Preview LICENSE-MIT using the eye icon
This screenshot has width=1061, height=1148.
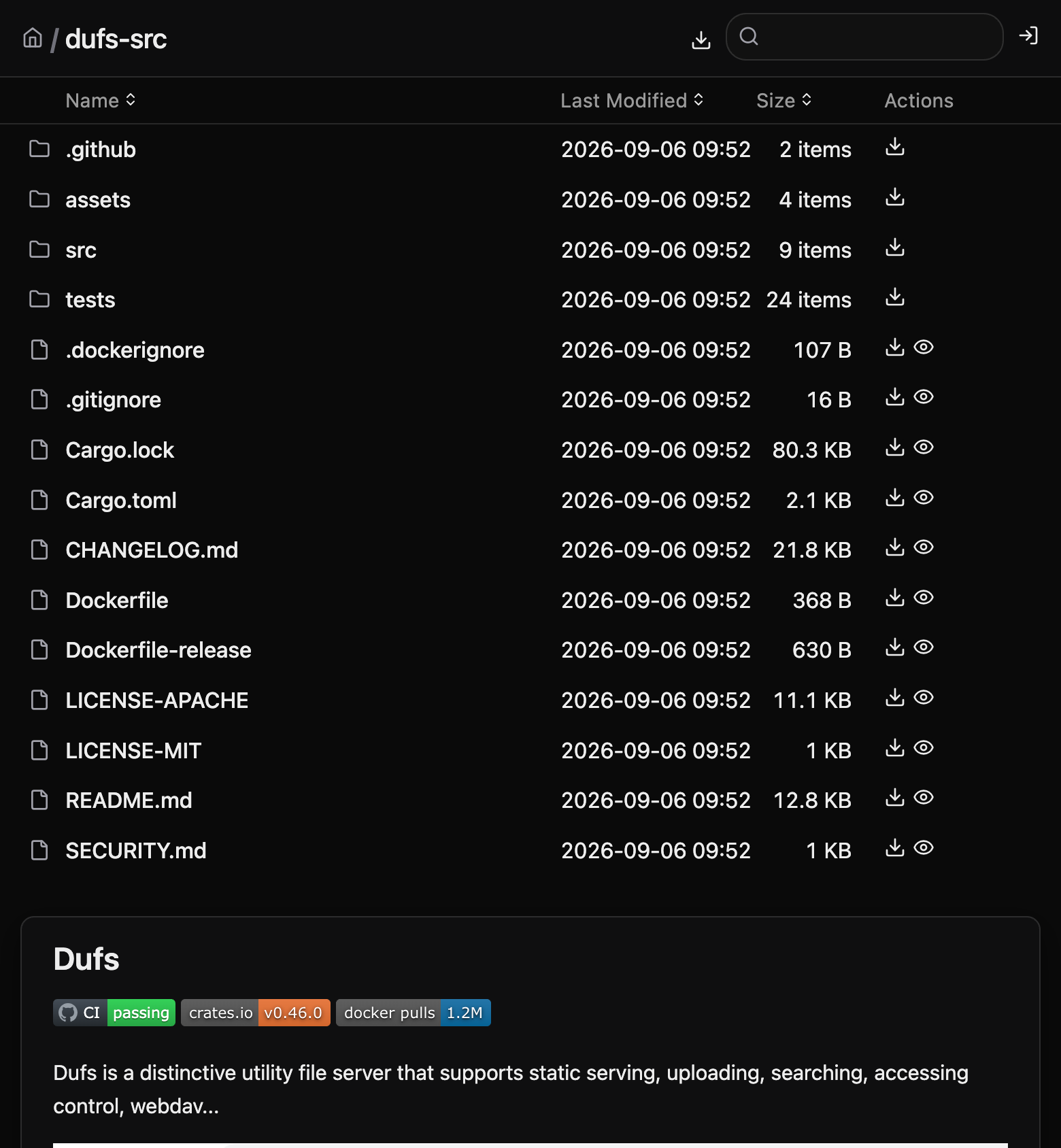click(924, 748)
